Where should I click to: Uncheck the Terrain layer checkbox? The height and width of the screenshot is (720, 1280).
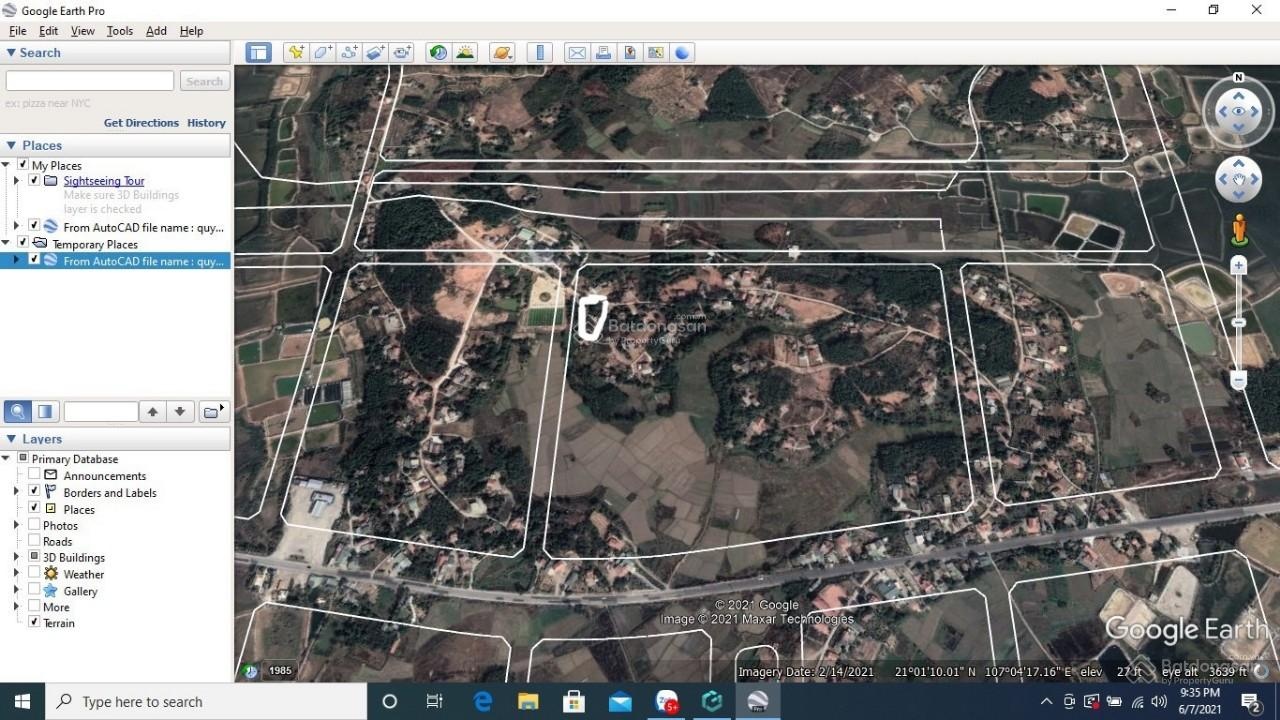click(34, 622)
